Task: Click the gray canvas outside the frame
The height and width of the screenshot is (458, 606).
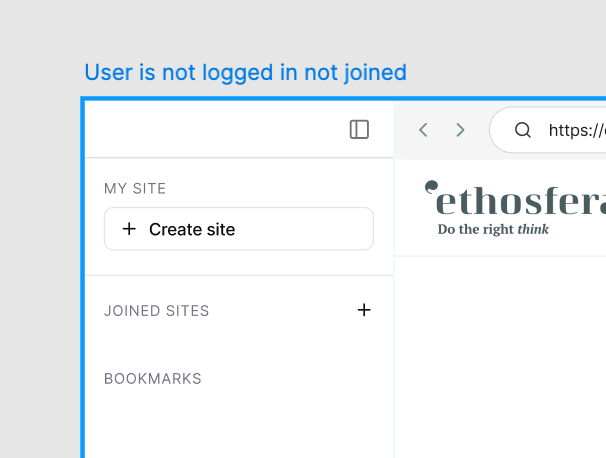Action: (40, 250)
